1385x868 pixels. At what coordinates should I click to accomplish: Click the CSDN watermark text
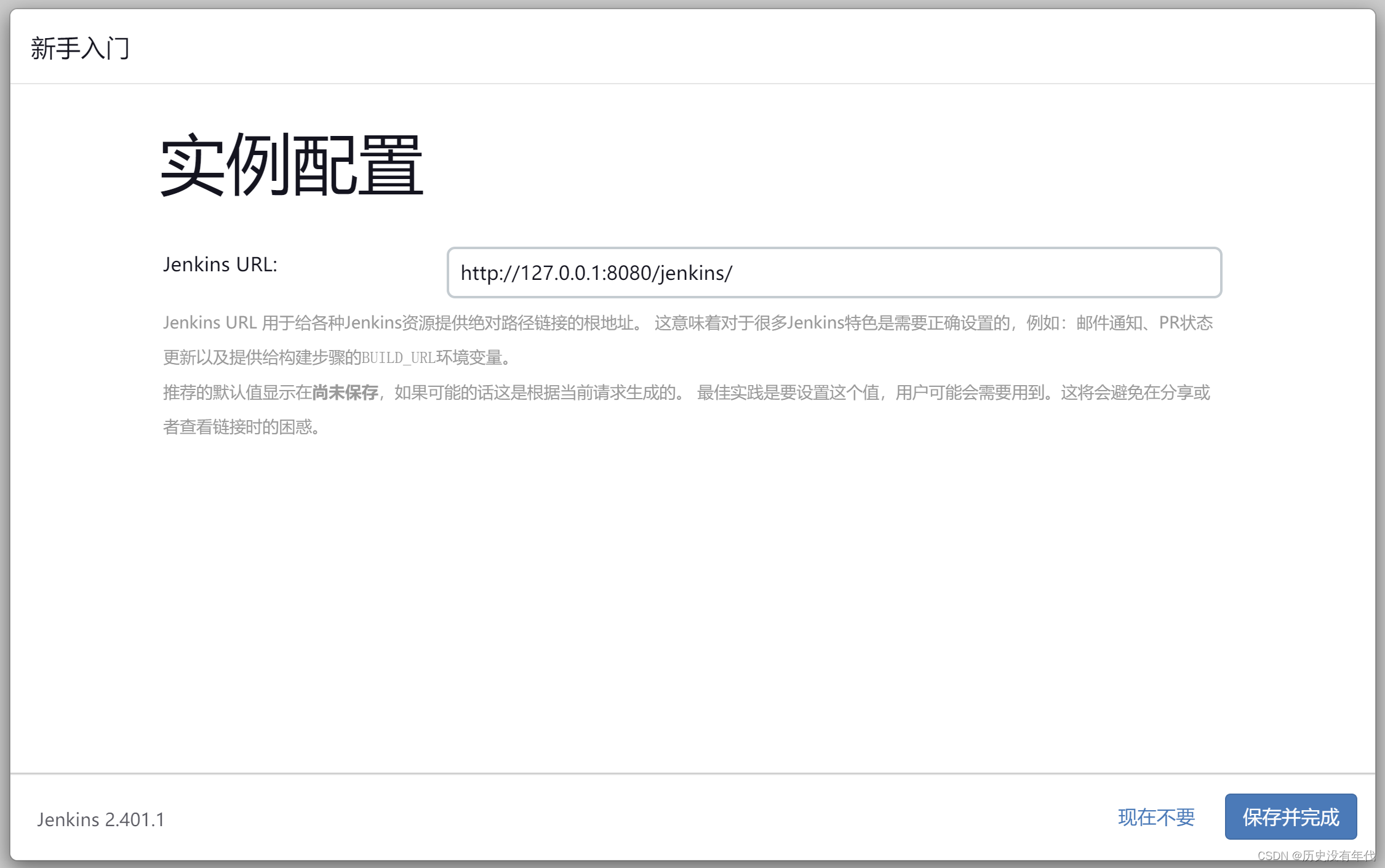pos(1315,856)
